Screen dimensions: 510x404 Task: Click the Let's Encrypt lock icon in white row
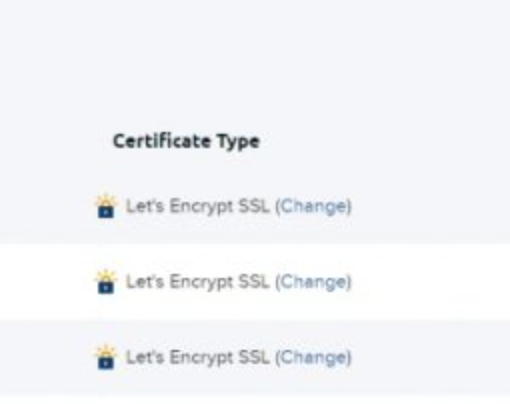pos(106,282)
